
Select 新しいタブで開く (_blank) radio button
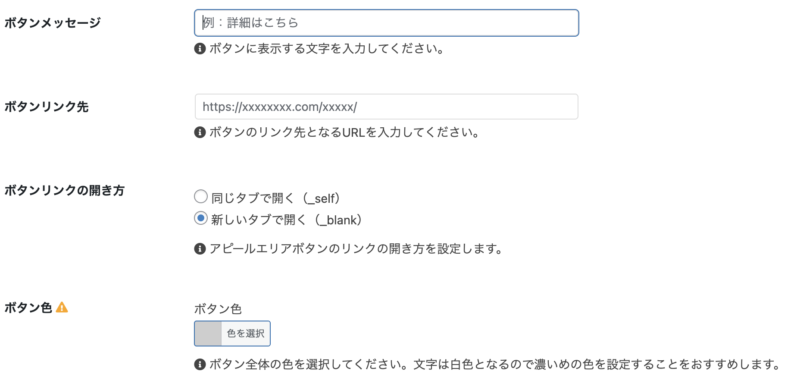(x=201, y=218)
